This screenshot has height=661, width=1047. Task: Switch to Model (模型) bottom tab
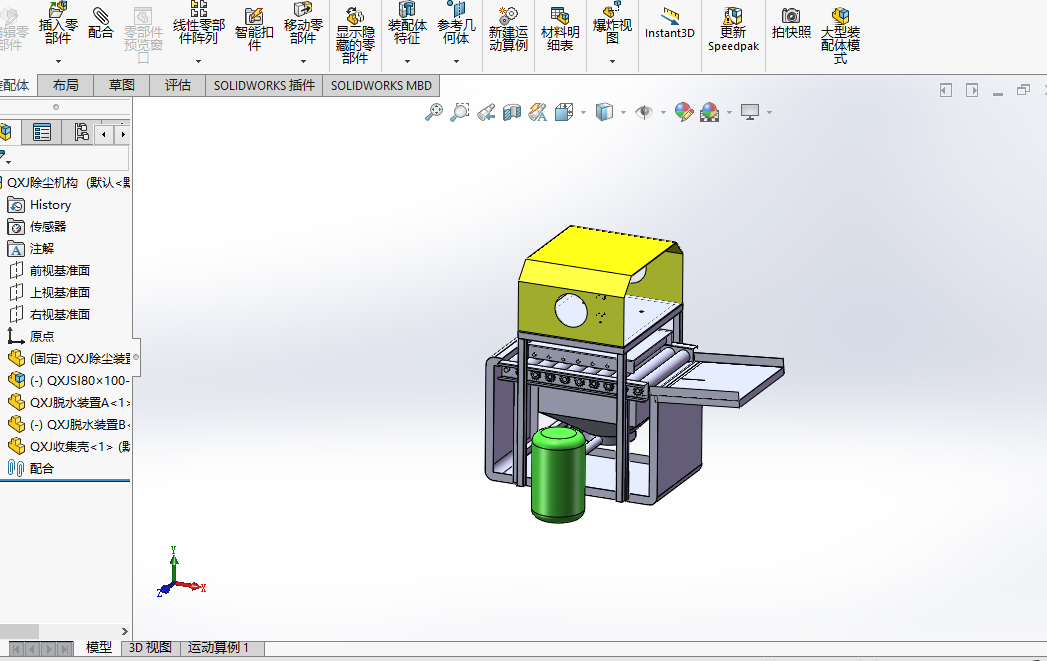(99, 648)
